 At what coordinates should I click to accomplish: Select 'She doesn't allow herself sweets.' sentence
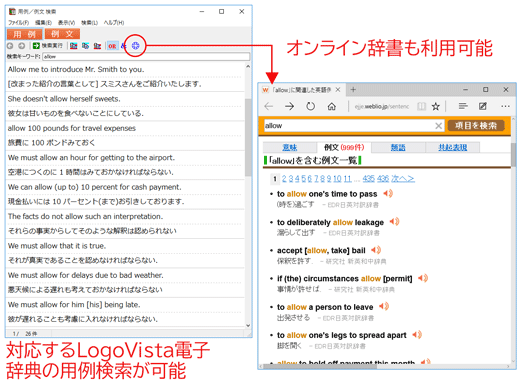pos(64,99)
